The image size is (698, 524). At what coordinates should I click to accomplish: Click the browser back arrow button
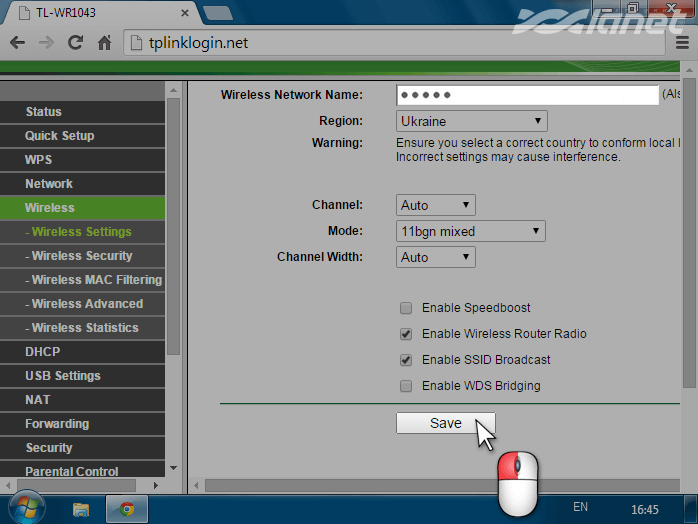[x=17, y=43]
